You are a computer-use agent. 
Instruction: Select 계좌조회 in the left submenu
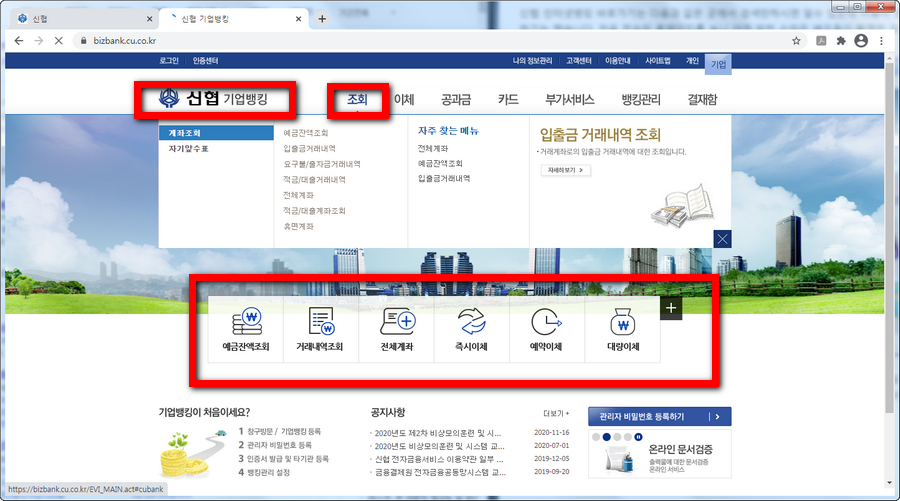[216, 133]
